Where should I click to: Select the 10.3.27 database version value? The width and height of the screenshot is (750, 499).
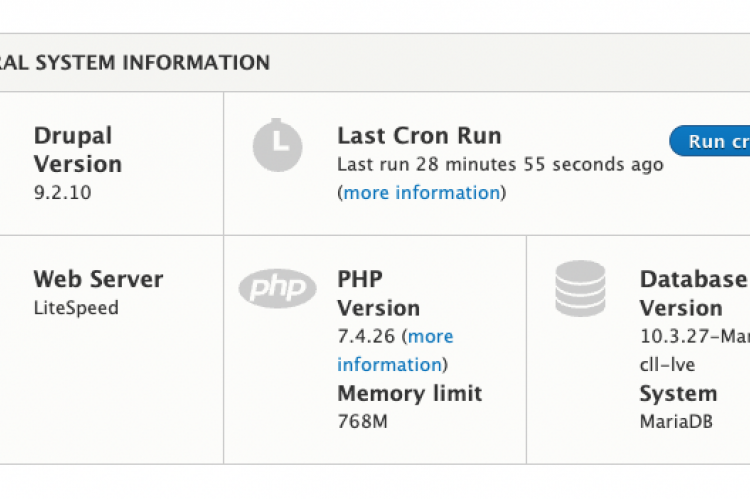[x=695, y=336]
